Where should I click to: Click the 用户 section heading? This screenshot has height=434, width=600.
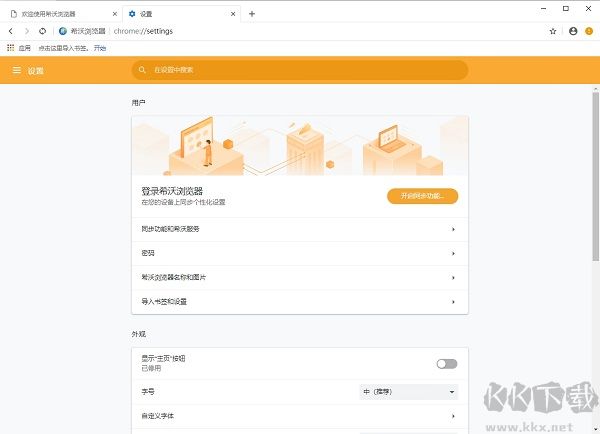(138, 103)
